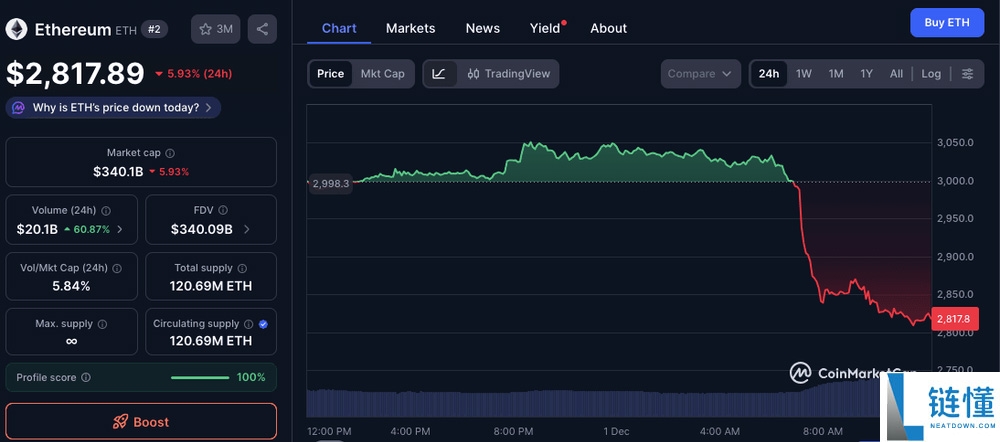Open the About tab

608,28
